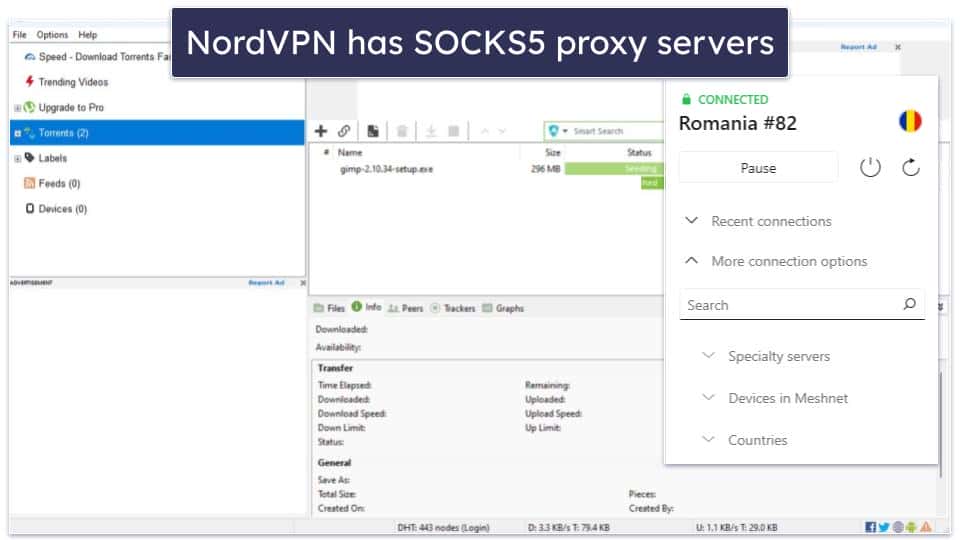Collapse More connection options
This screenshot has width=960, height=540.
coord(776,261)
